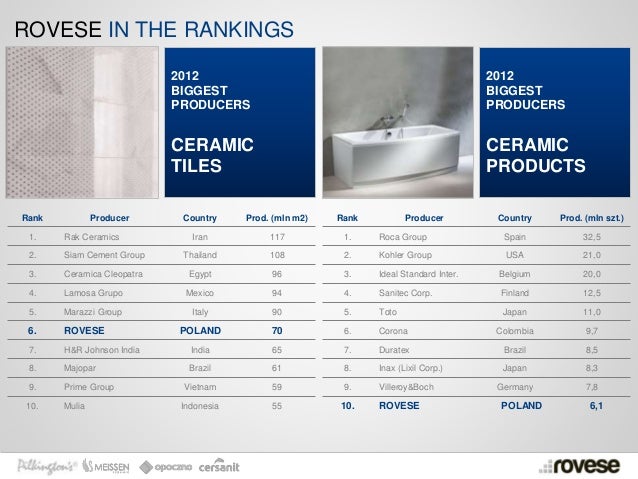Screen dimensions: 638x479
Task: Select 'Prime Group' producer cell
Action: click(x=89, y=387)
